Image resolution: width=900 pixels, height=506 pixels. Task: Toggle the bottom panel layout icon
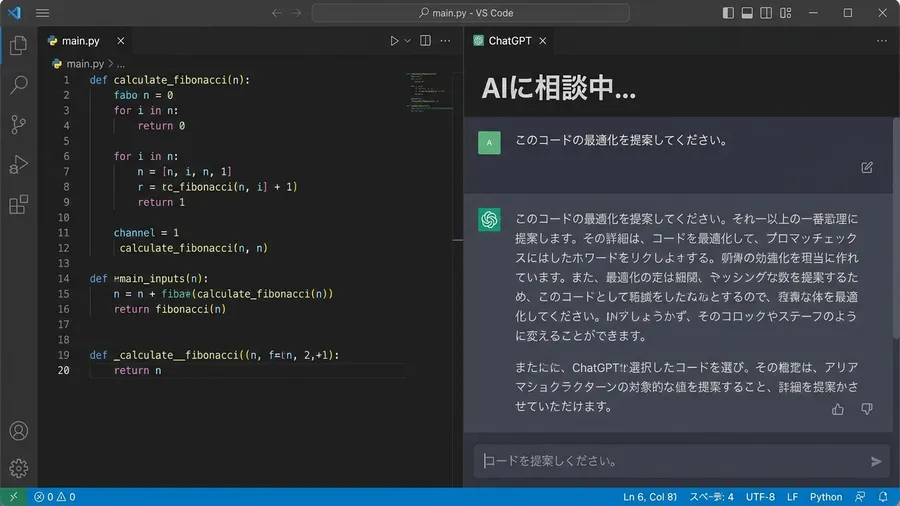click(747, 13)
